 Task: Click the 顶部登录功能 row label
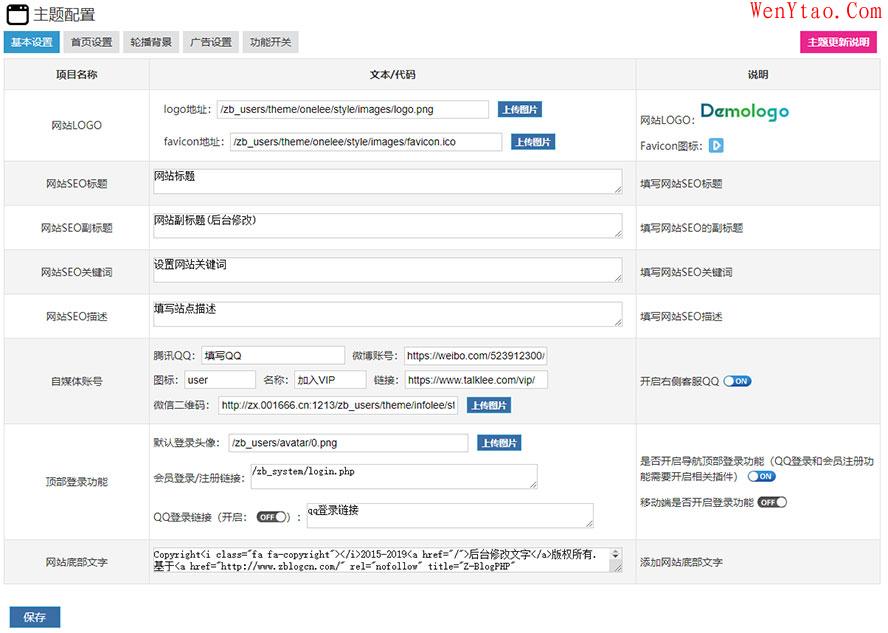point(76,482)
